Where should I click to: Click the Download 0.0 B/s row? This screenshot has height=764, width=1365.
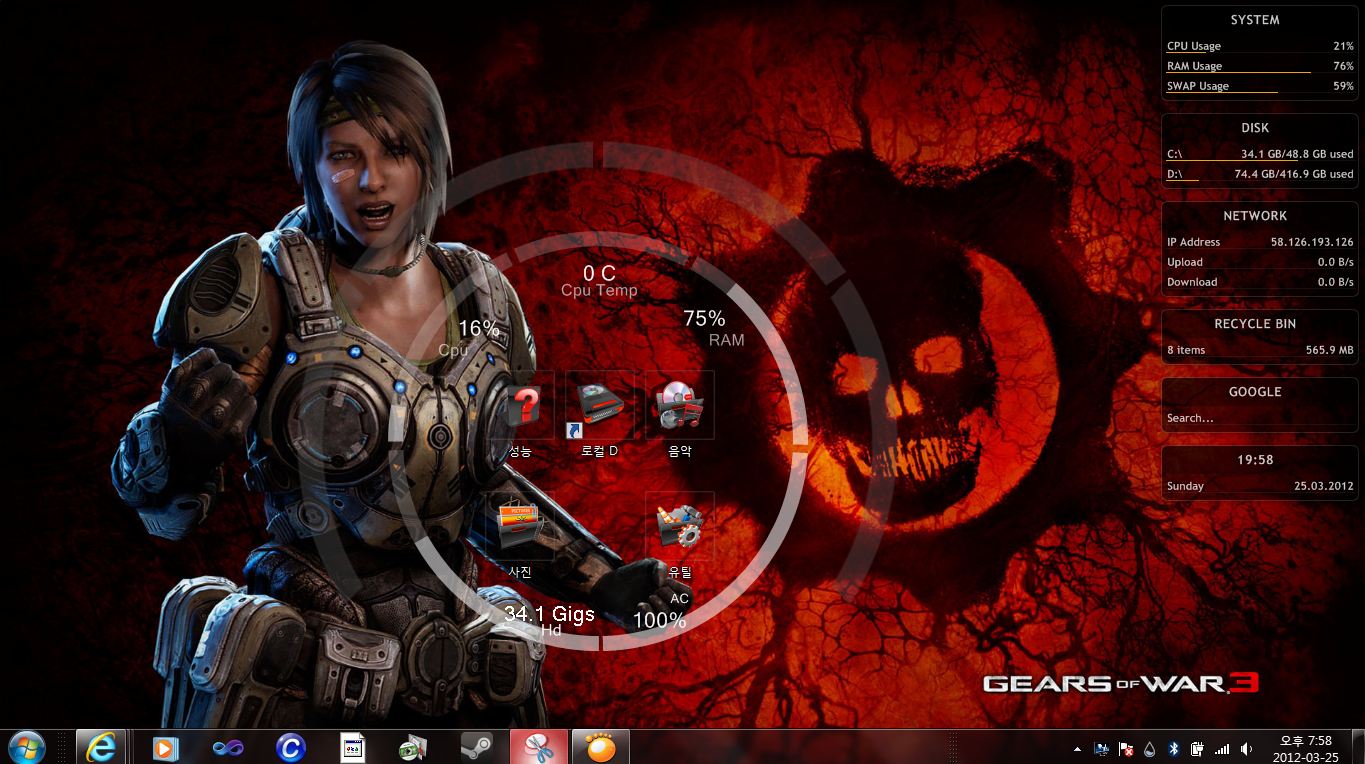pos(1260,282)
